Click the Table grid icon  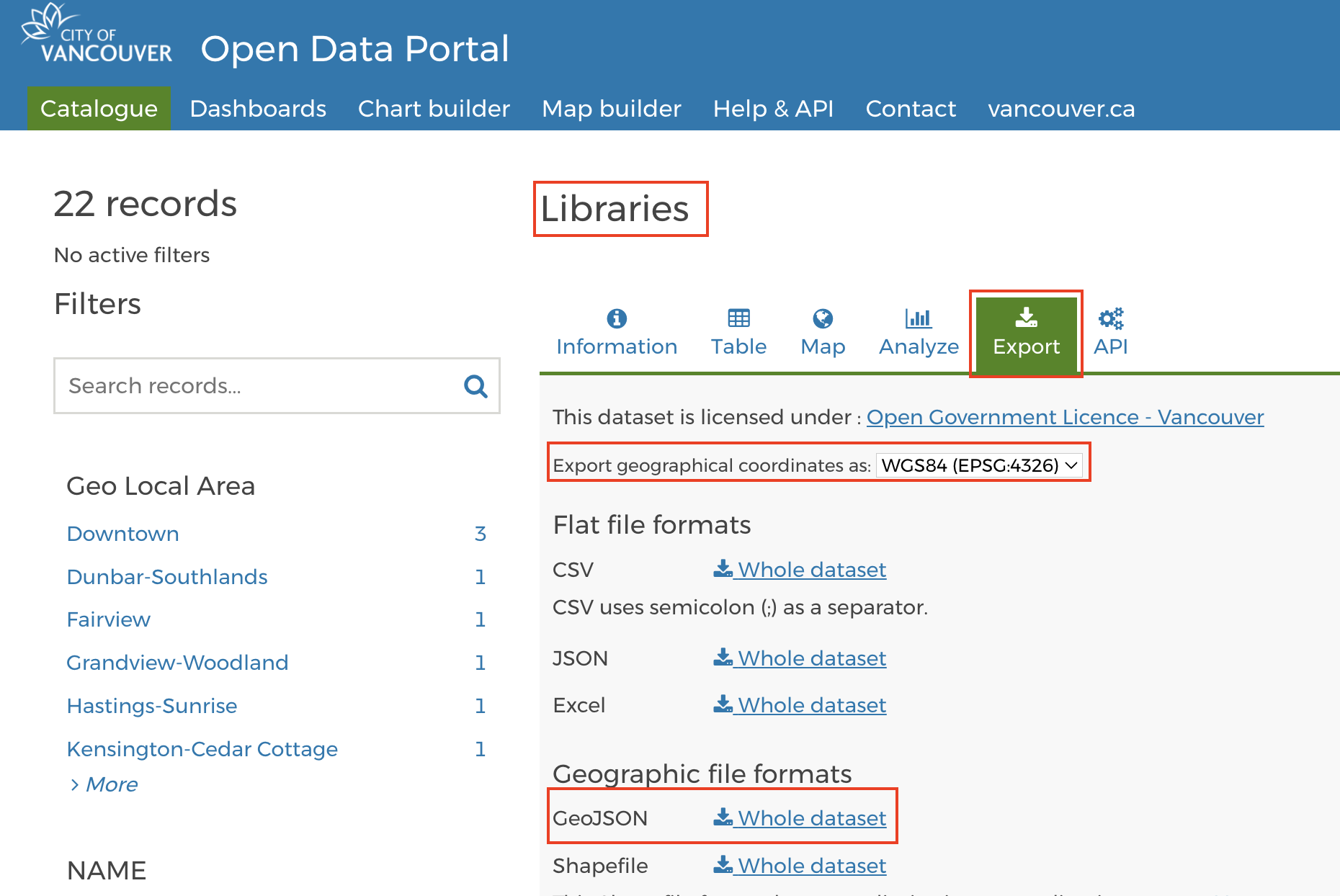pyautogui.click(x=738, y=318)
